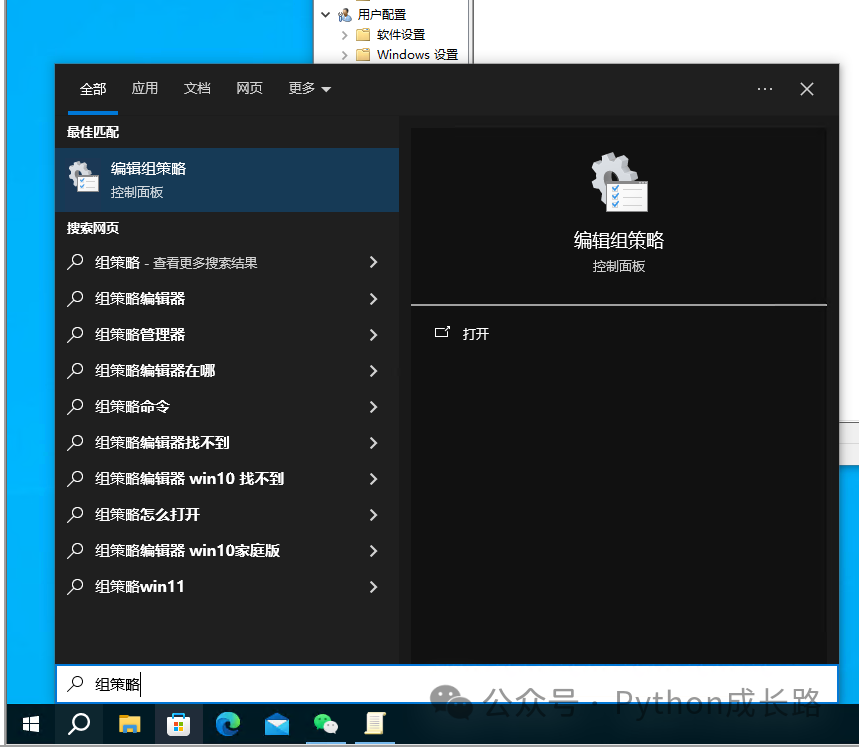Open Microsoft Edge from the taskbar

(229, 724)
